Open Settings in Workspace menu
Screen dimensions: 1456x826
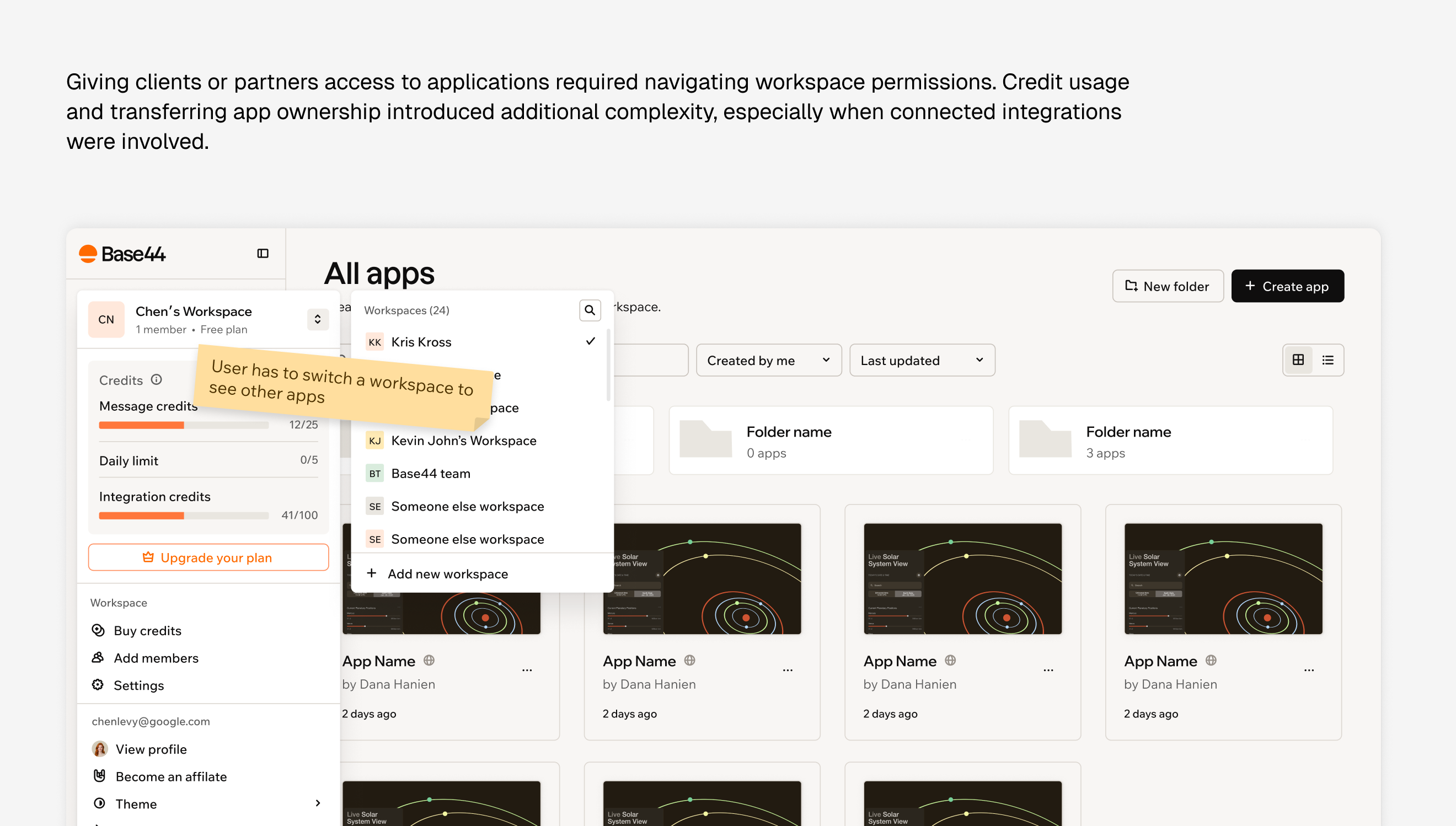138,685
